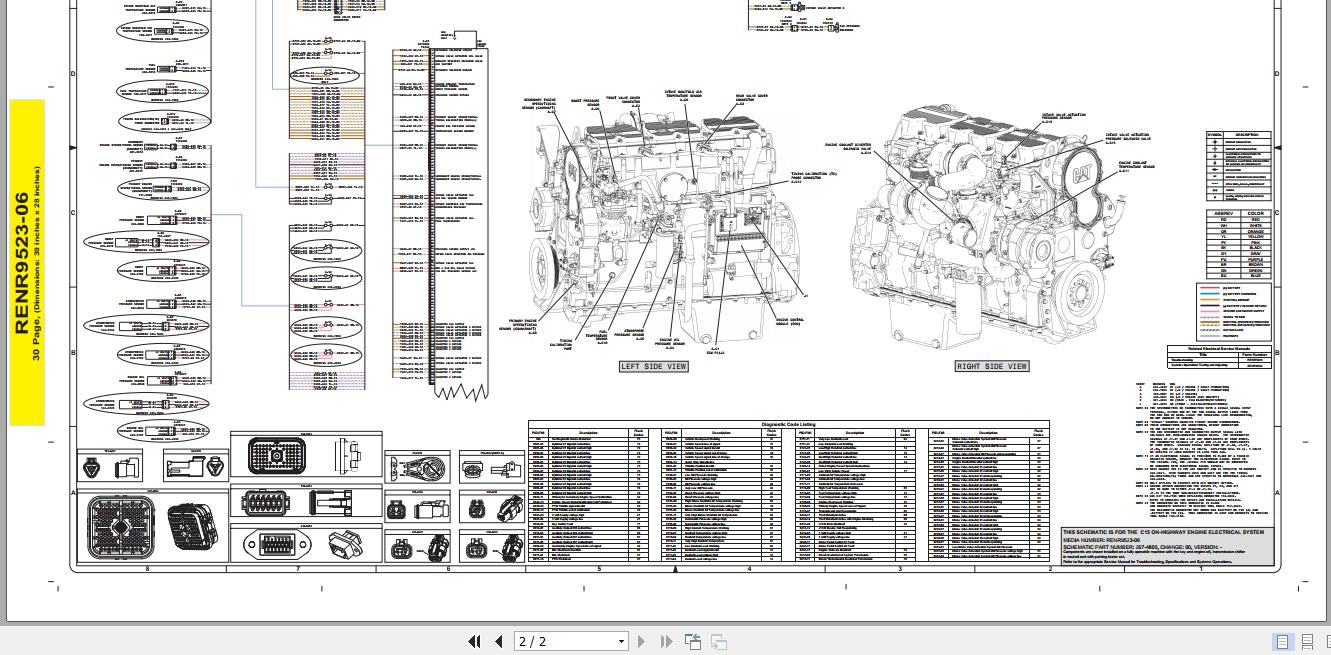Click the Previous View icon in the bottom toolbar
The image size is (1331, 655).
tap(693, 641)
